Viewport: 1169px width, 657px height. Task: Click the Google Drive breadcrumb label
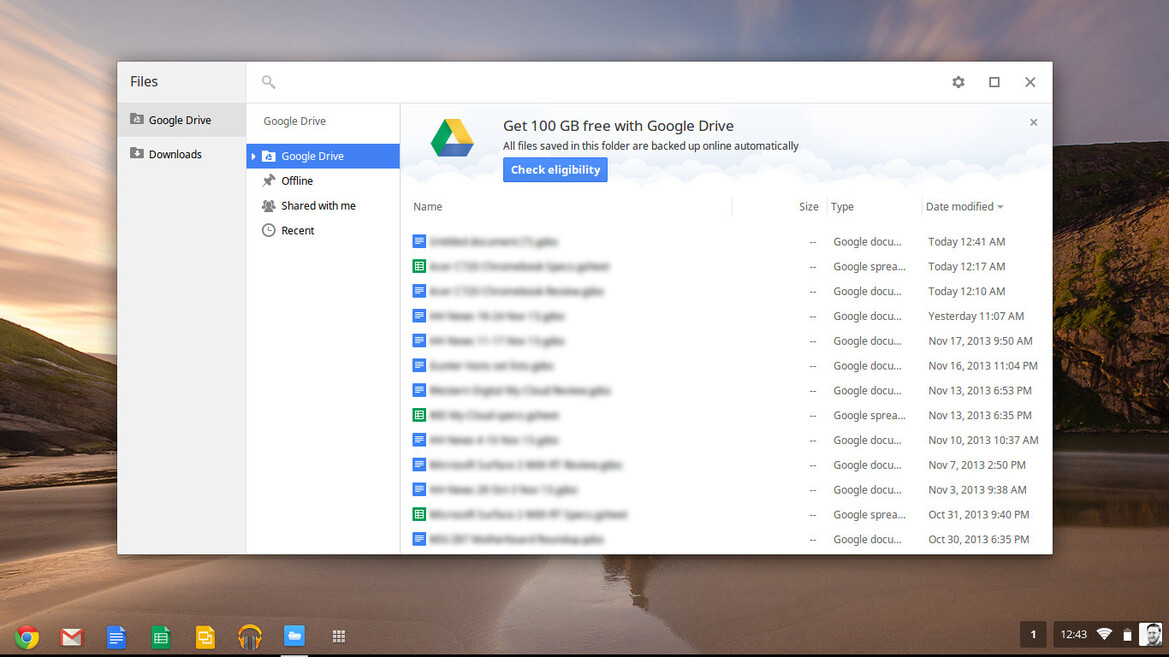pos(294,121)
